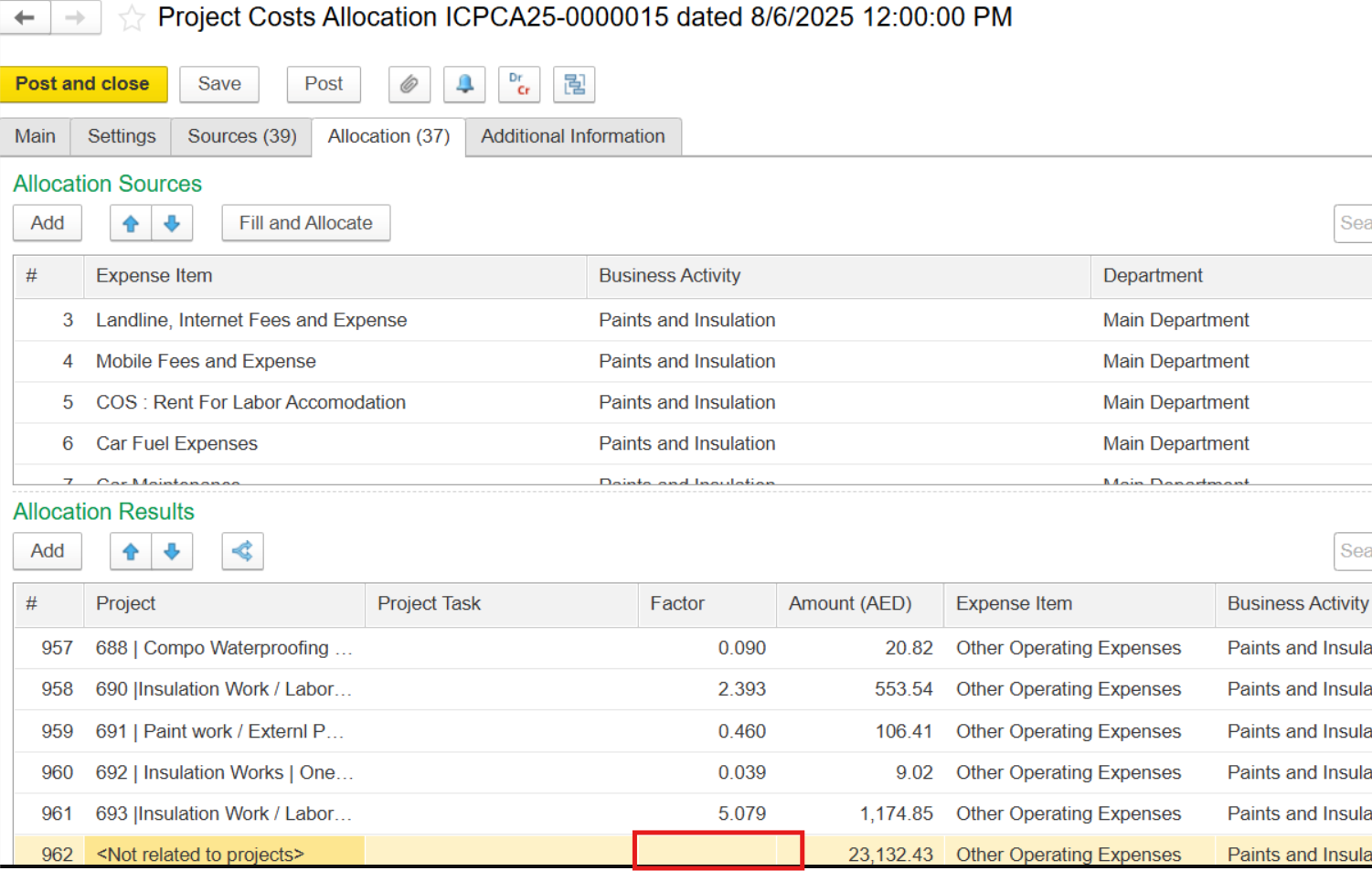Screen dimensions: 1372x871
Task: Click the bell reminder icon
Action: click(464, 84)
